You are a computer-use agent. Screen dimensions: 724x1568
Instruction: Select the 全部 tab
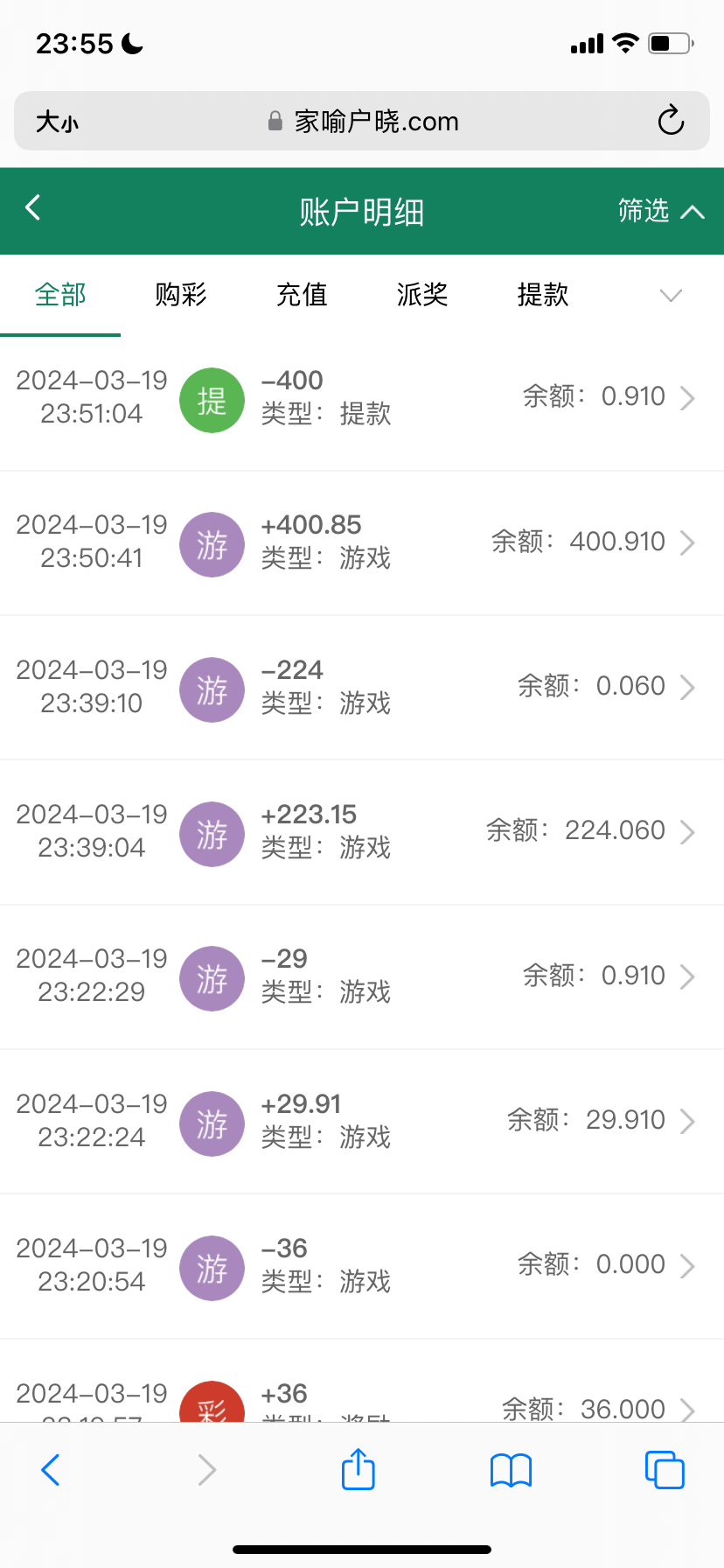(x=60, y=295)
